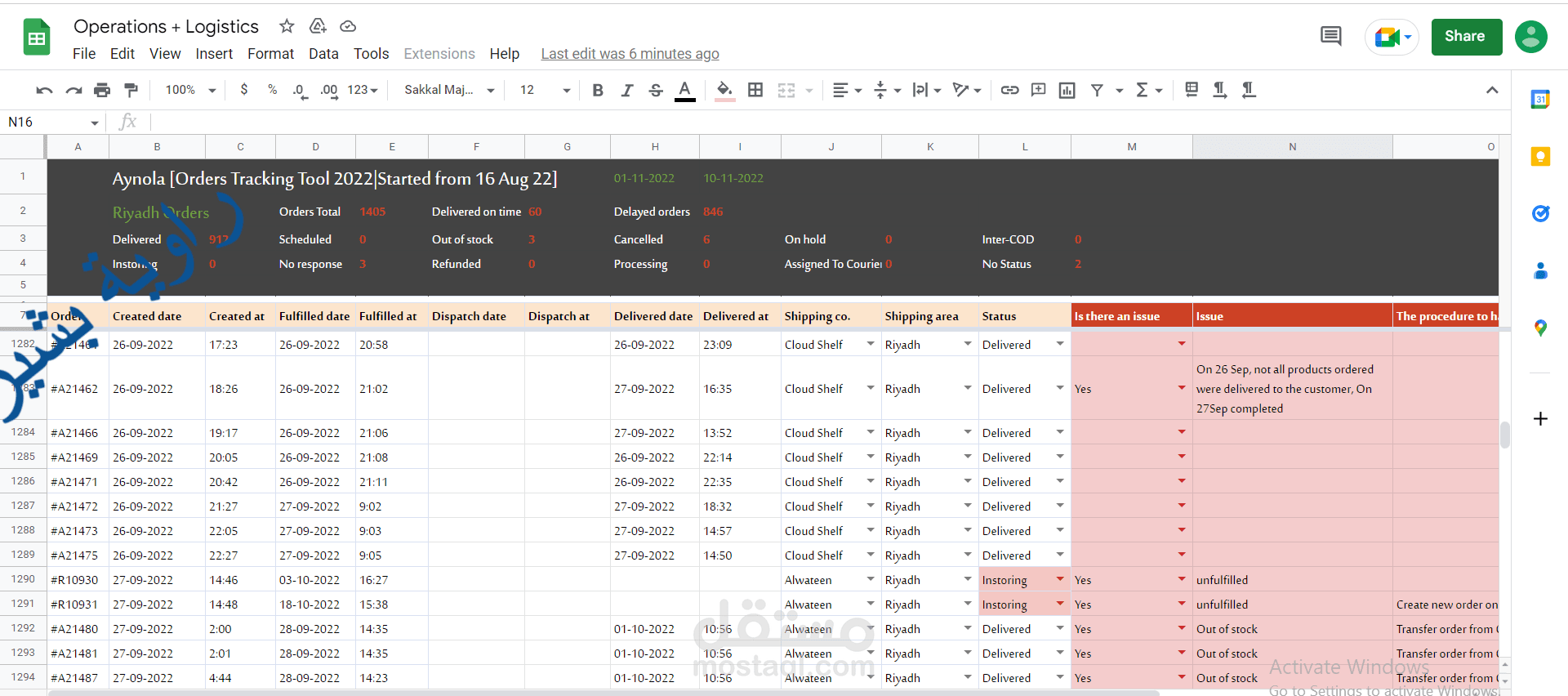Open the View menu
This screenshot has width=1568, height=696.
[165, 54]
